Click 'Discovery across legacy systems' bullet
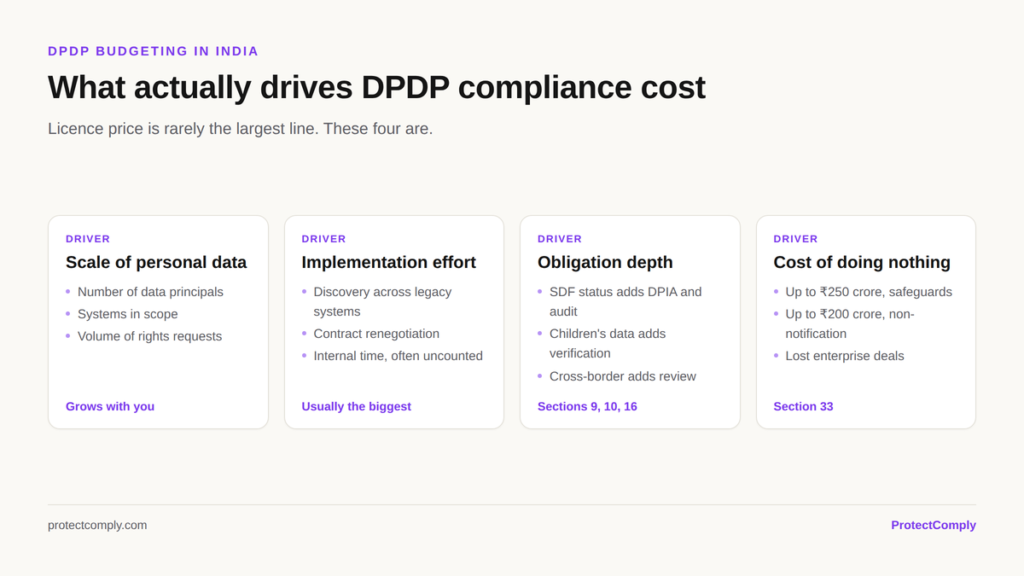Image resolution: width=1024 pixels, height=576 pixels. tap(382, 302)
